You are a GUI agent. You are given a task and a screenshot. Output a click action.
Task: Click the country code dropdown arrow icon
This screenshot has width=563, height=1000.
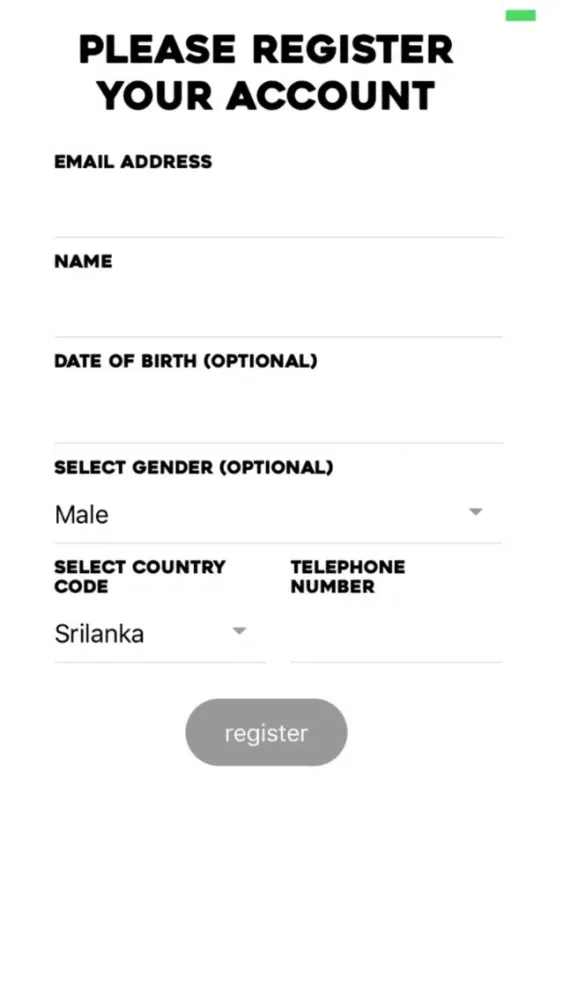click(x=239, y=631)
